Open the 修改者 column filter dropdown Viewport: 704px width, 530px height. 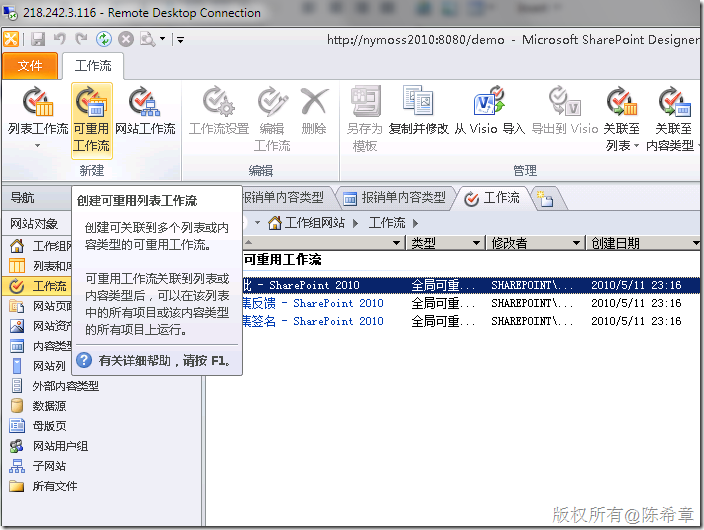[x=576, y=243]
